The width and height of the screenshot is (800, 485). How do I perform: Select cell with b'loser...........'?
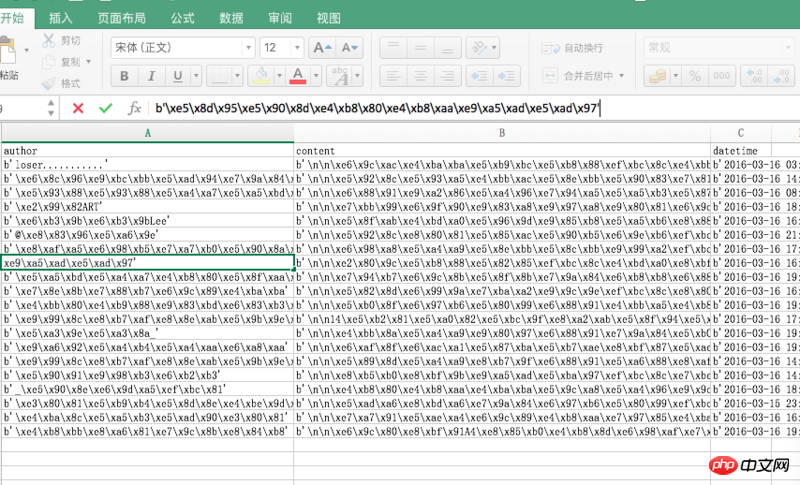click(x=147, y=165)
